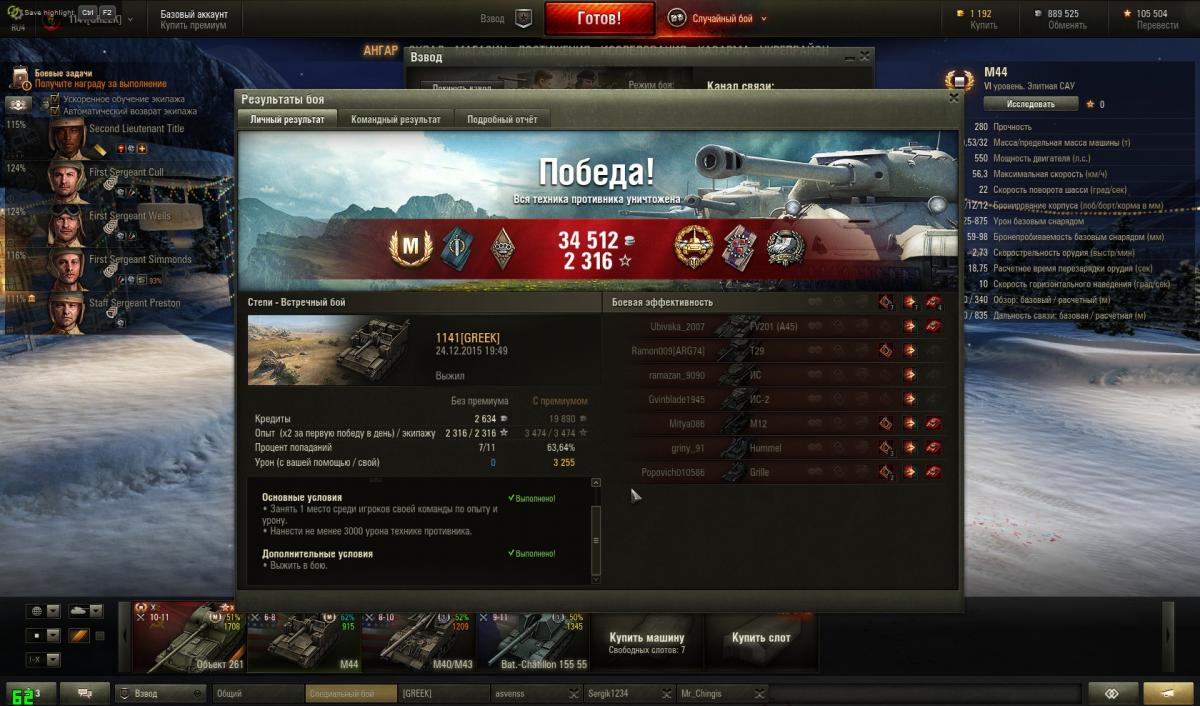Click the notifications icon at the bottom right

point(1111,693)
